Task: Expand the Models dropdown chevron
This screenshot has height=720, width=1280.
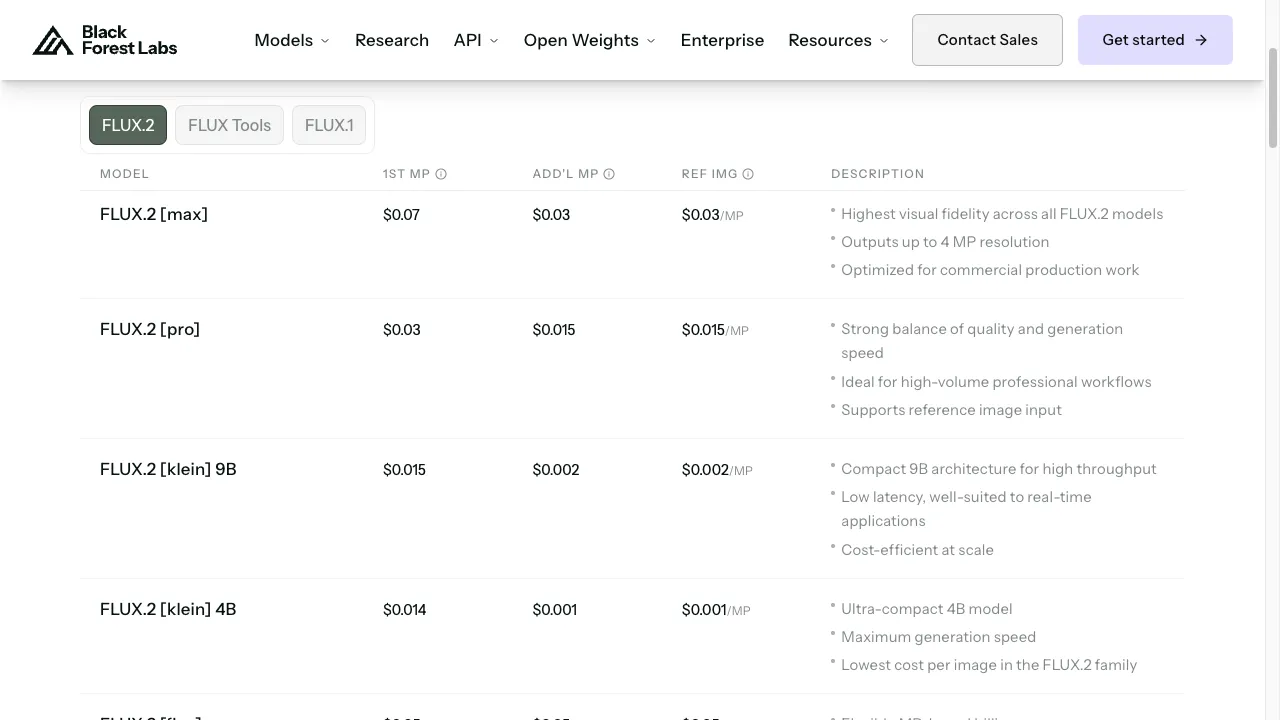Action: tap(324, 41)
